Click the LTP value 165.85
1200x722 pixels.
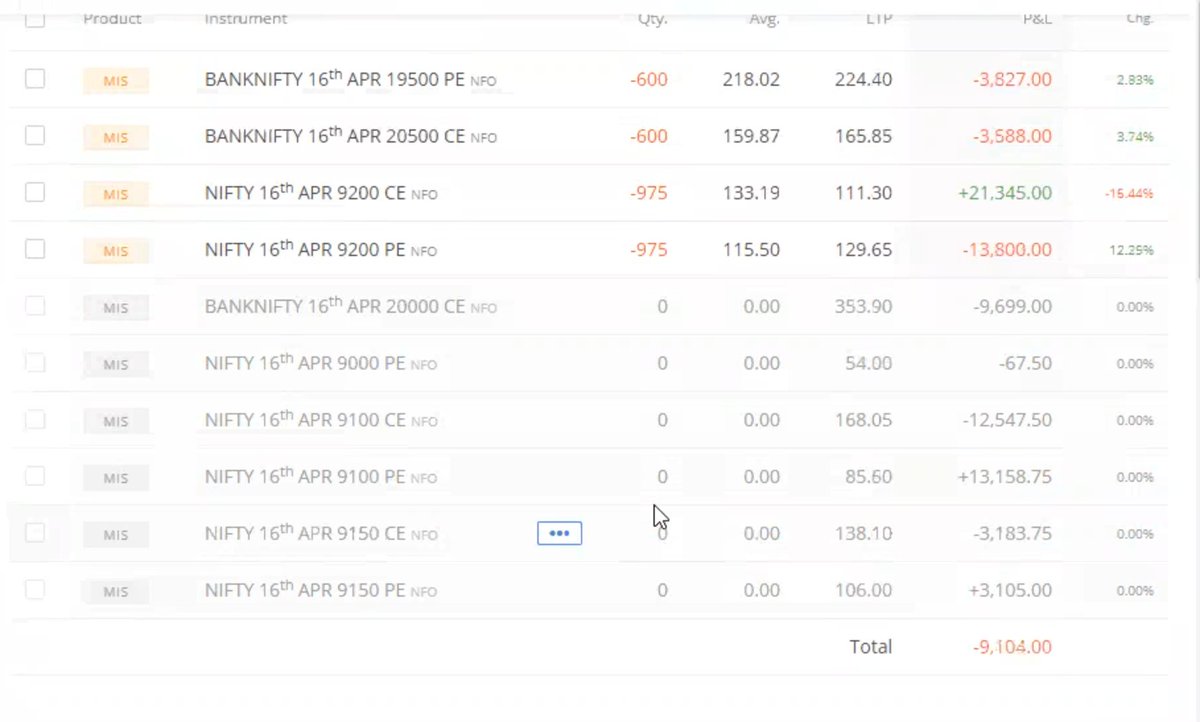(863, 136)
